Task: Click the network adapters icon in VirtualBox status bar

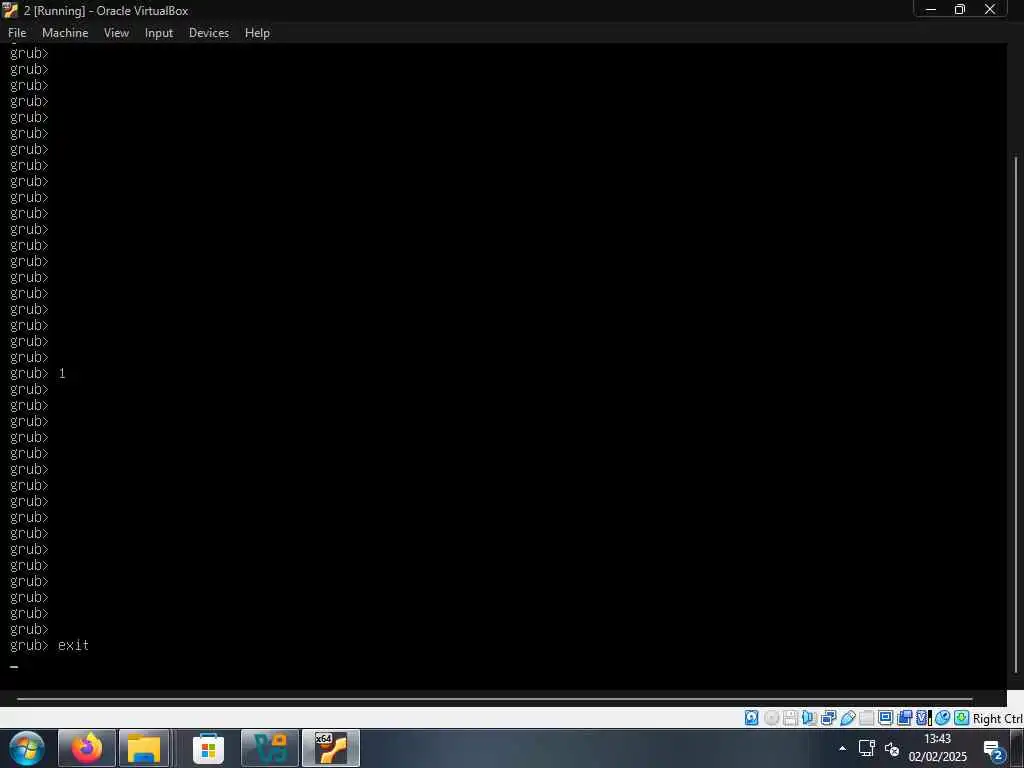Action: [x=829, y=718]
